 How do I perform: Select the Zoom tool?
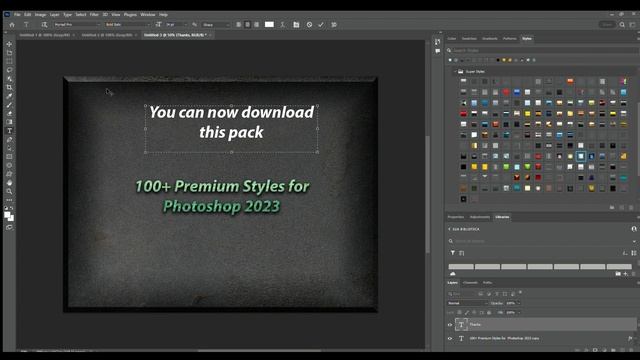(x=9, y=191)
